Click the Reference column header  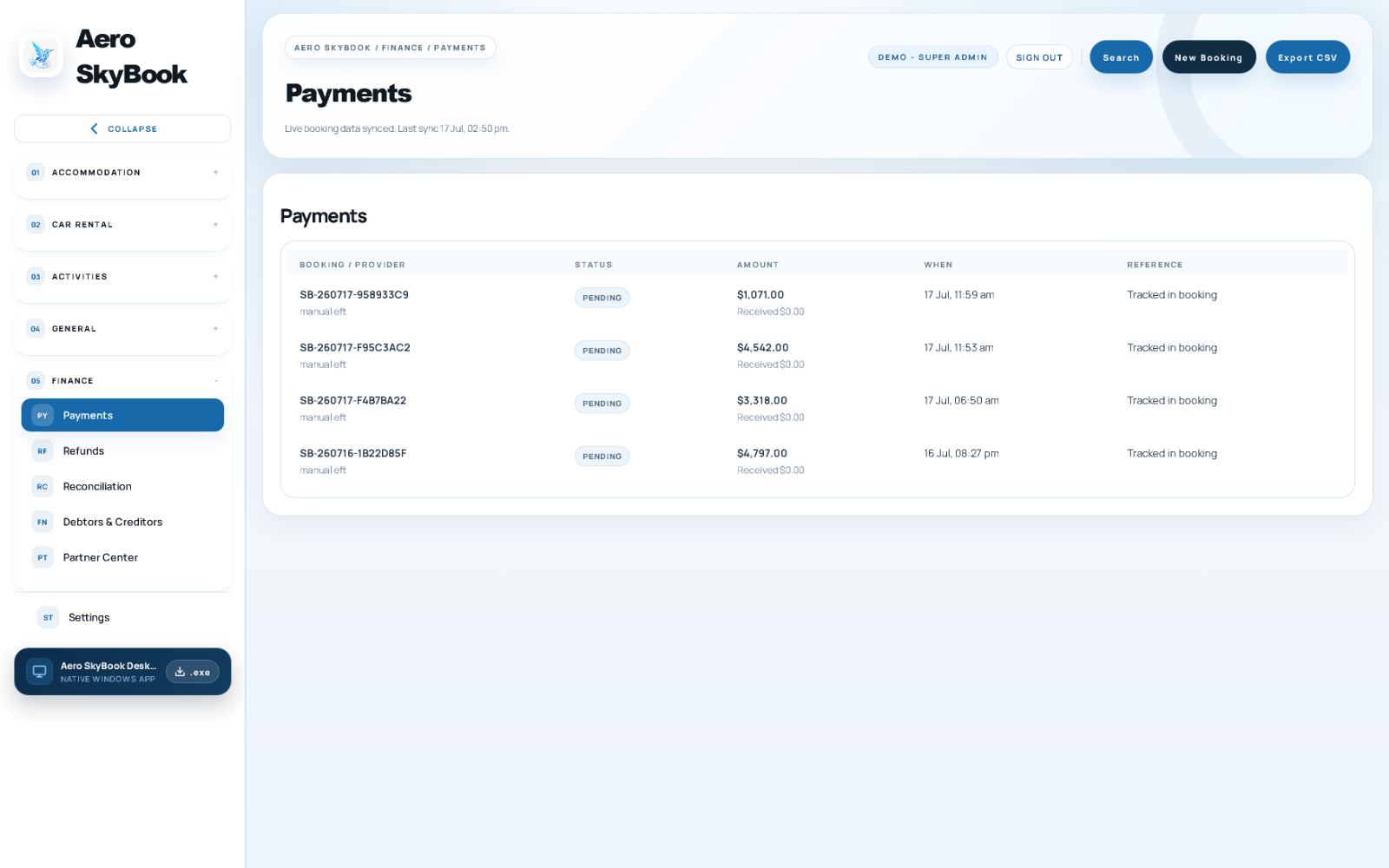pos(1155,265)
